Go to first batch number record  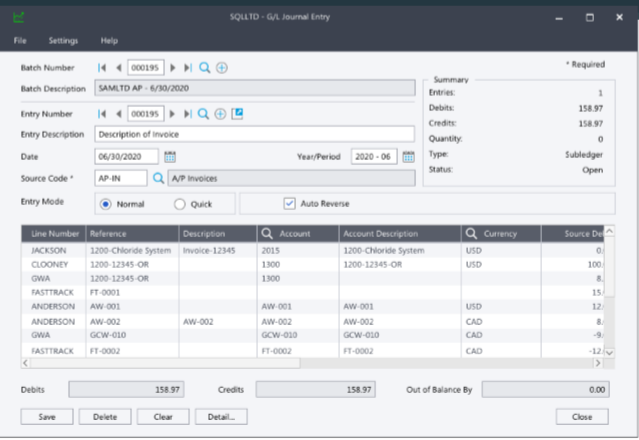click(x=102, y=67)
